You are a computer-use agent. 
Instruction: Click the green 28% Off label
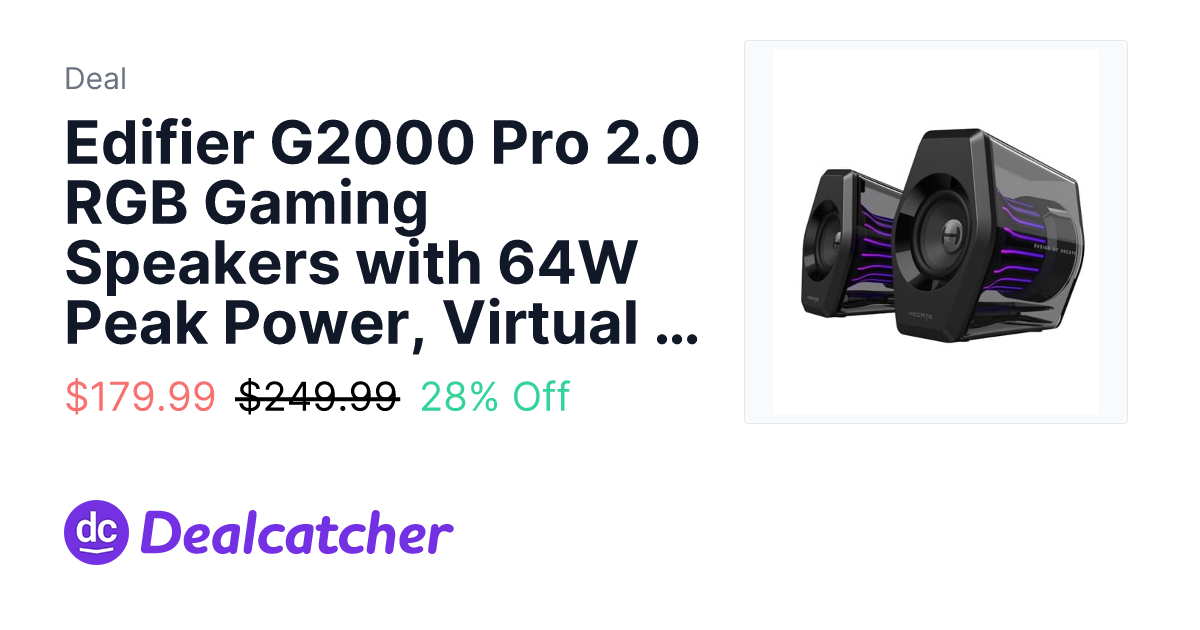(x=495, y=397)
